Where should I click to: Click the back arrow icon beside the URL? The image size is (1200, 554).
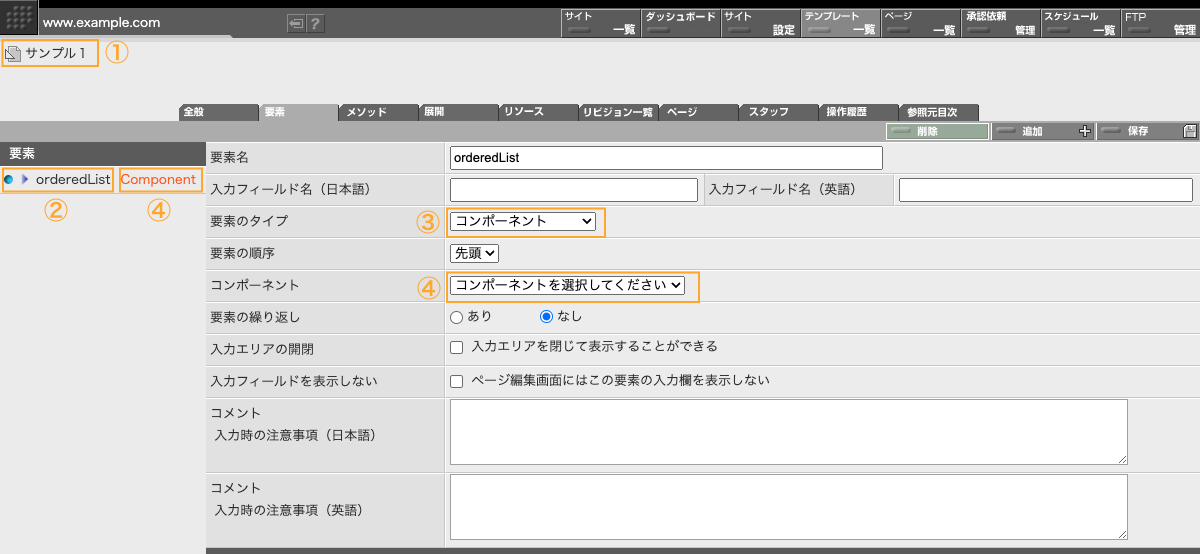(x=295, y=24)
